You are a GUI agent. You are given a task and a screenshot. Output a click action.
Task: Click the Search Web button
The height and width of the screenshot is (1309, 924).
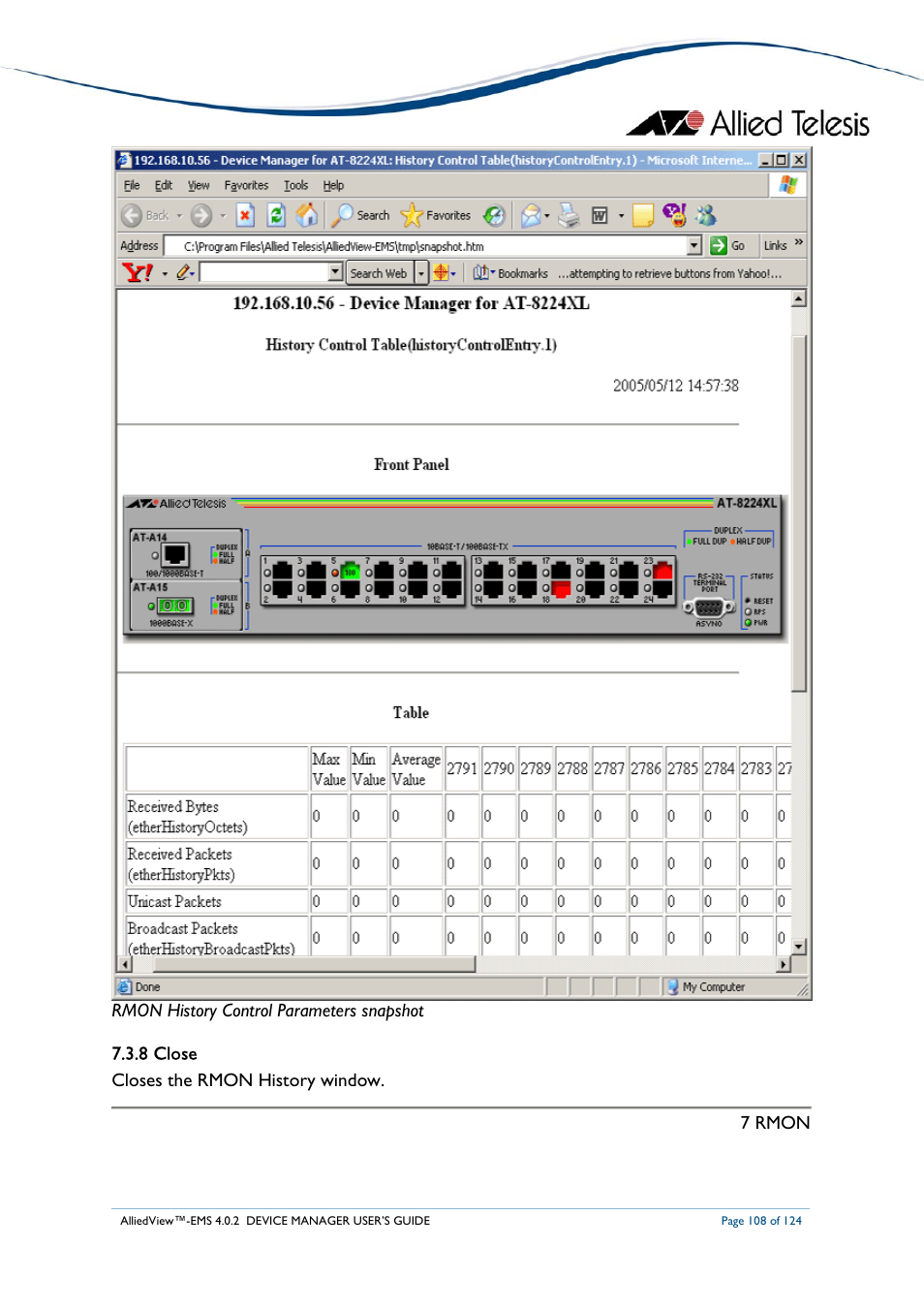pyautogui.click(x=379, y=273)
